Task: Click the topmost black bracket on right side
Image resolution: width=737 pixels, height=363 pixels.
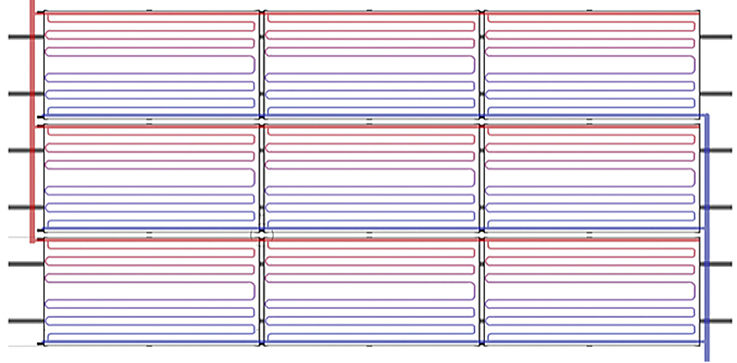Action: click(x=716, y=37)
